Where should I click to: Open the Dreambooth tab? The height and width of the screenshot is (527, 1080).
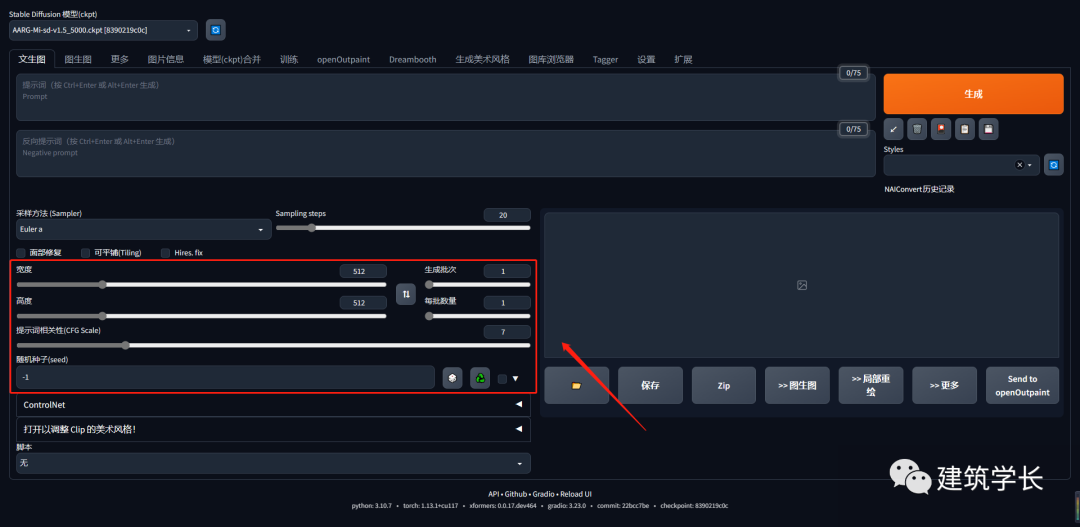pyautogui.click(x=413, y=59)
